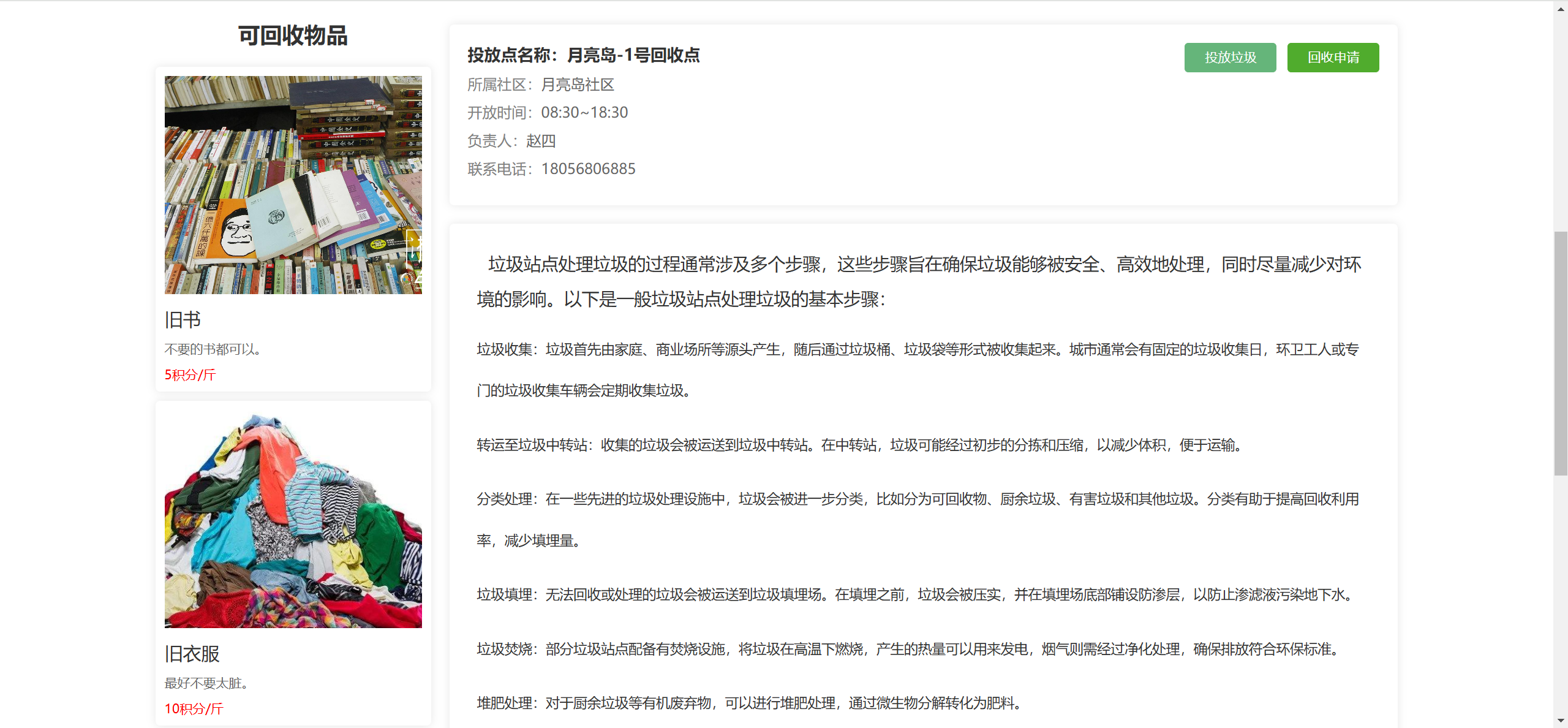Open the old books photo thumbnail
The width and height of the screenshot is (1568, 728).
(x=293, y=184)
